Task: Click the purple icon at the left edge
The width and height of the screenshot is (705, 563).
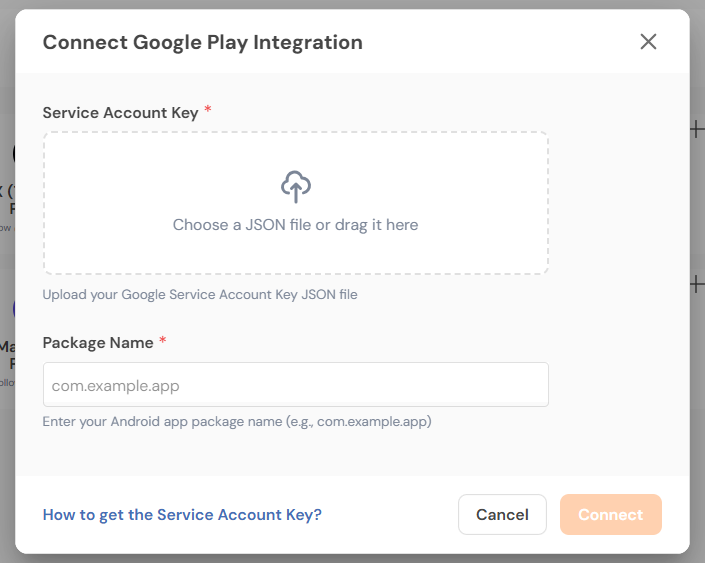Action: tap(13, 309)
